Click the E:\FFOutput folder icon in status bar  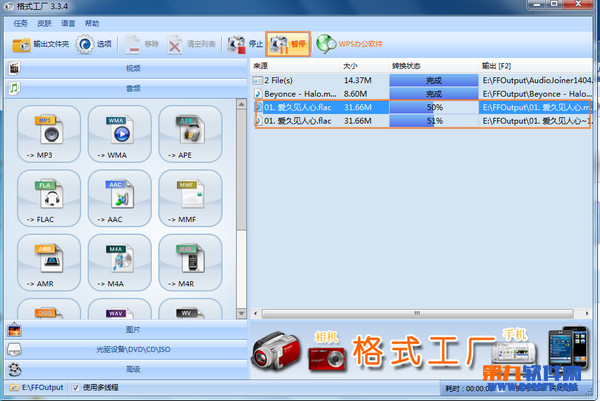point(14,388)
